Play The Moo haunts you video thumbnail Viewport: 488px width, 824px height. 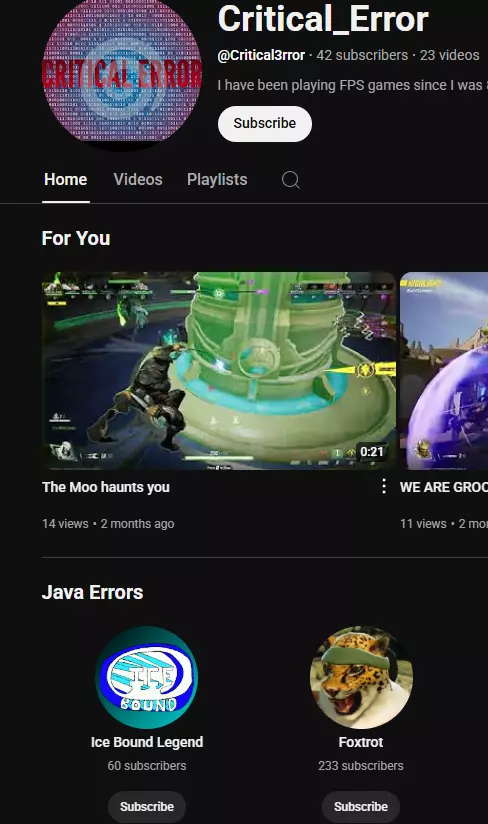[x=219, y=370]
